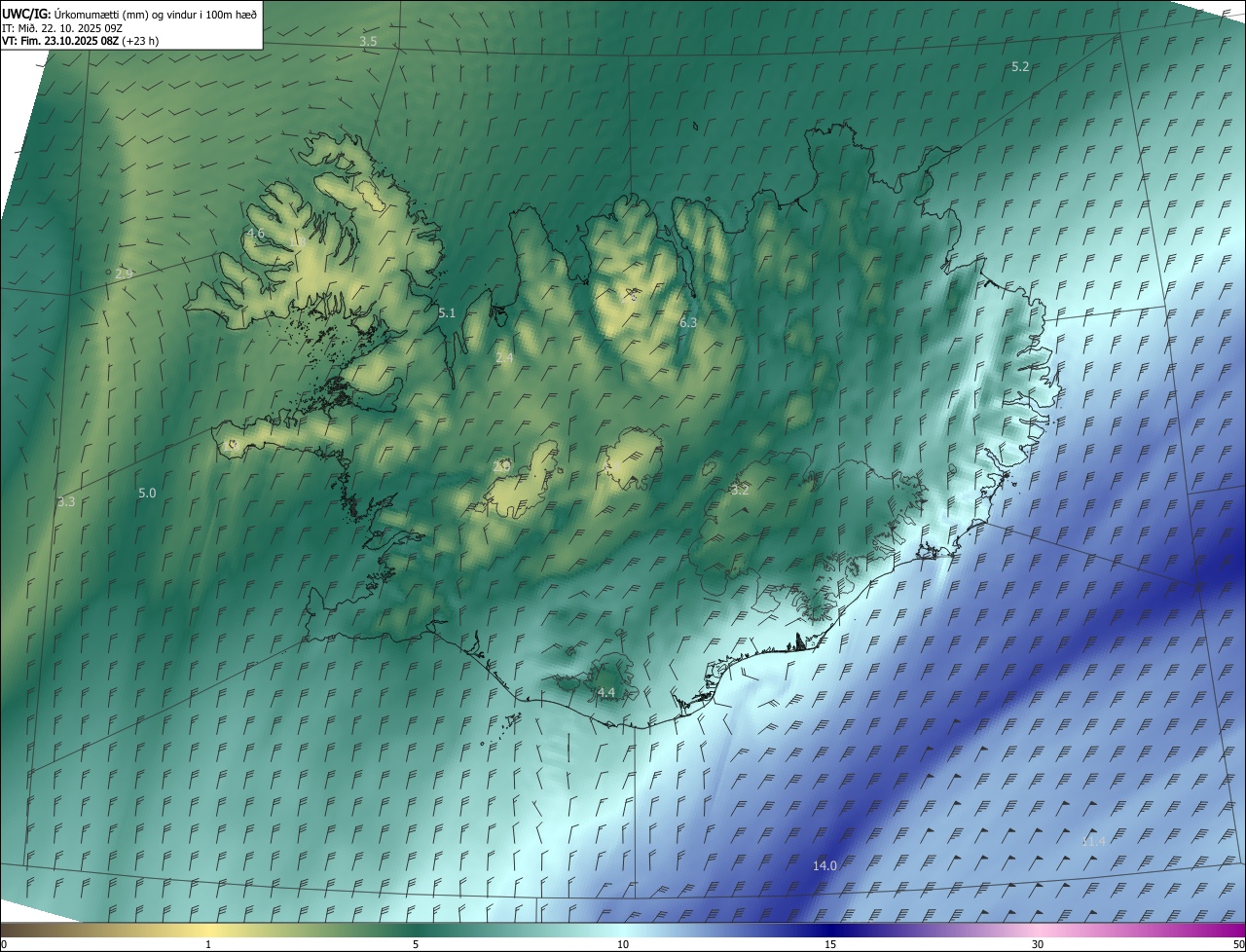Click the 5.1 value label
Viewport: 1246px width, 952px height.
447,313
